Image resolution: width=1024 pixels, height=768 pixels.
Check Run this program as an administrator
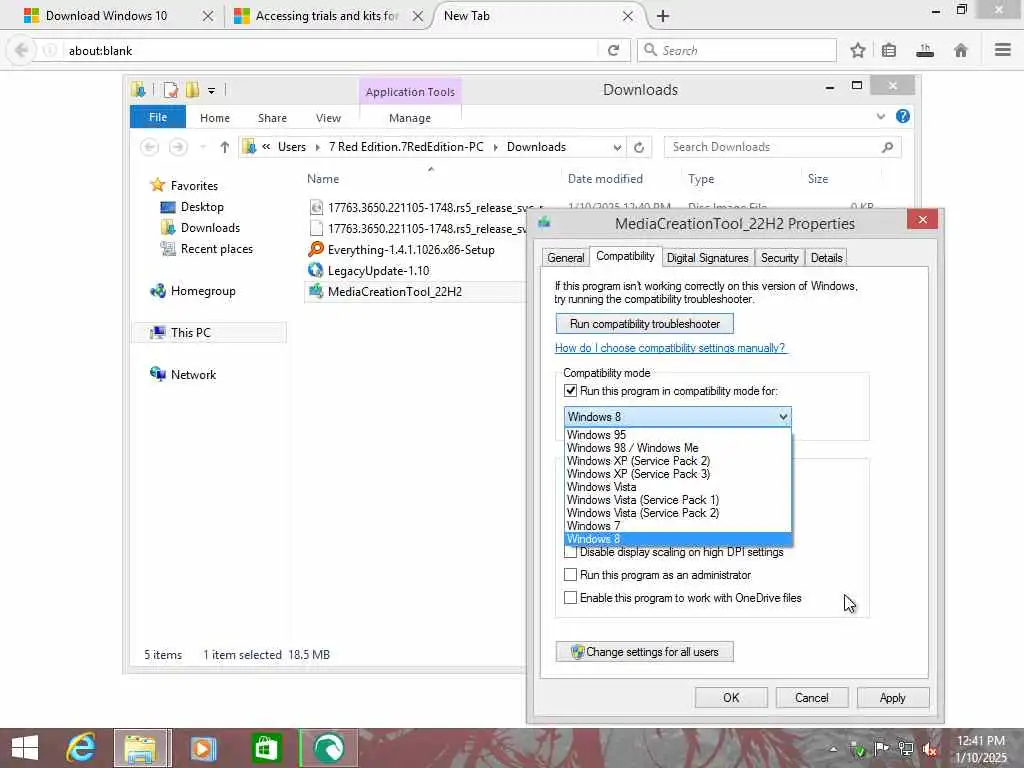point(570,575)
